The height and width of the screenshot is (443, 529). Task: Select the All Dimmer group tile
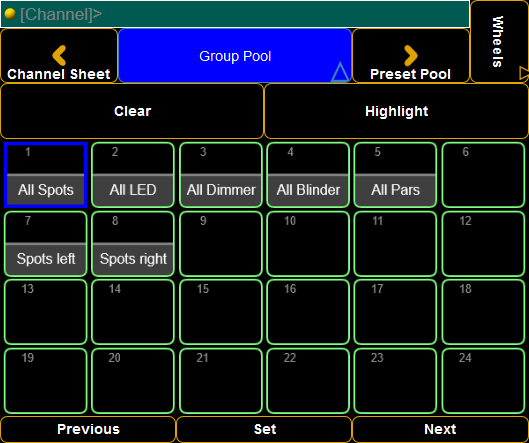[x=221, y=175]
